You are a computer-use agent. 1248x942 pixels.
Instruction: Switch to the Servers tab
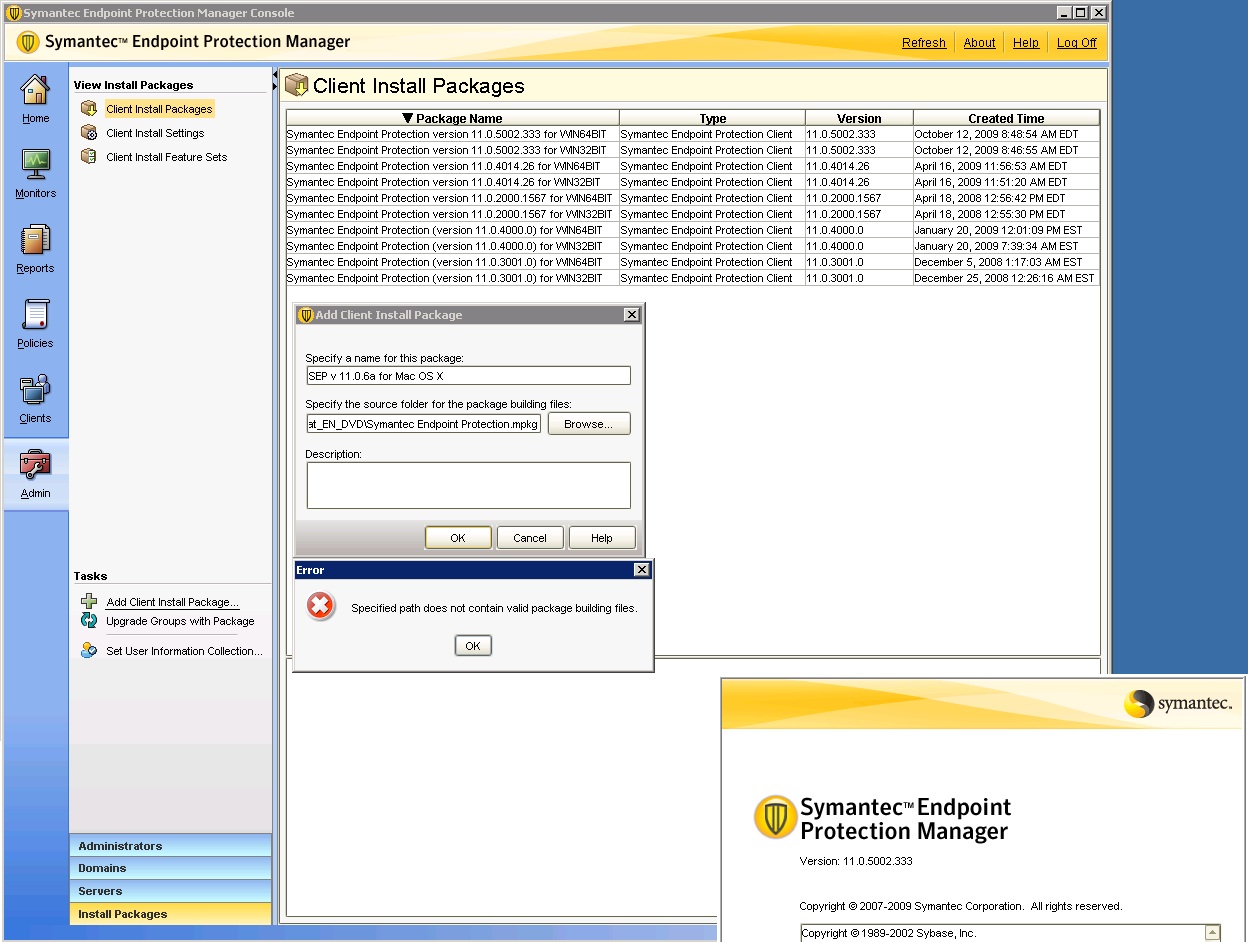[x=171, y=891]
